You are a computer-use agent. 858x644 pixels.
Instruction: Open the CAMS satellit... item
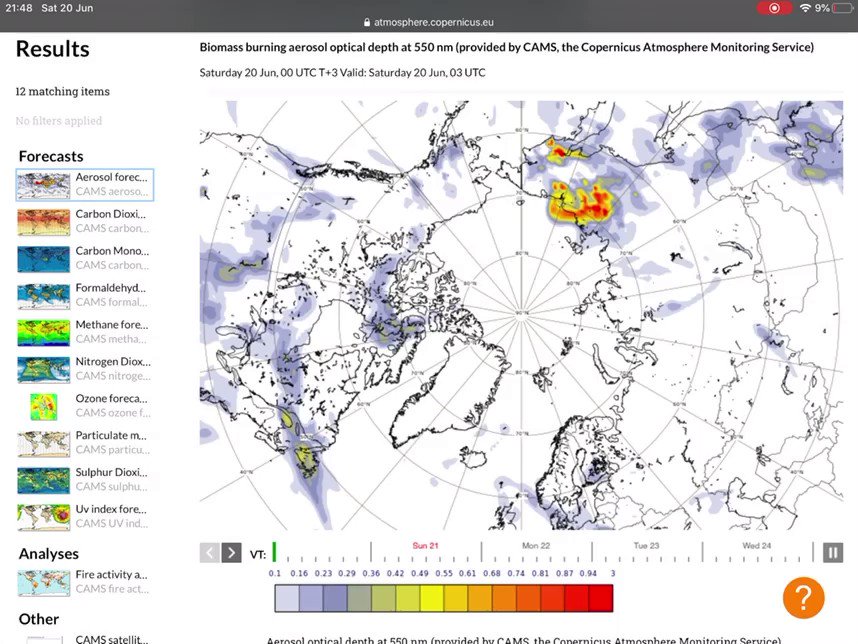(112, 639)
